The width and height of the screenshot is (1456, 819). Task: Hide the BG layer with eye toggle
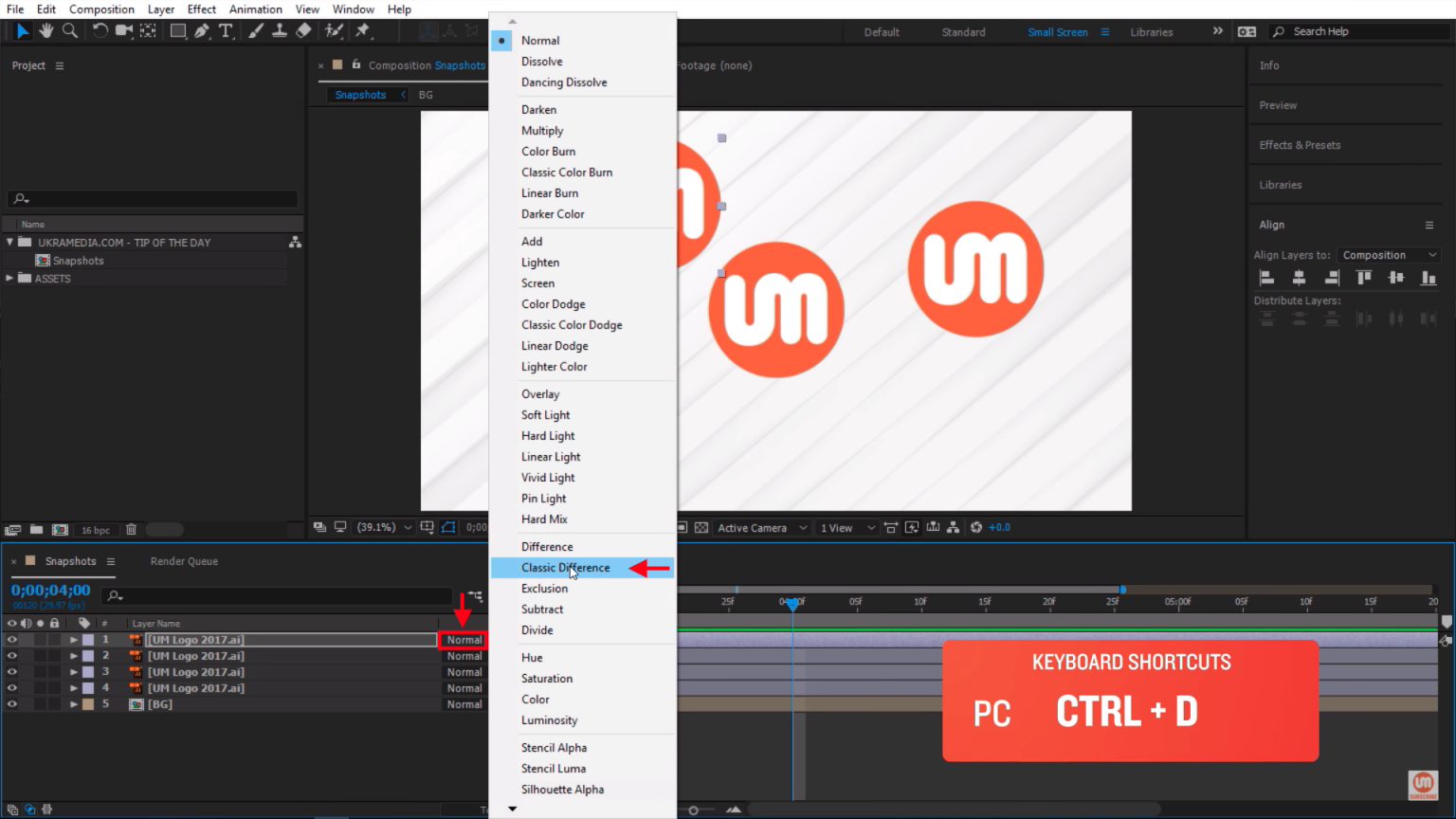click(12, 704)
